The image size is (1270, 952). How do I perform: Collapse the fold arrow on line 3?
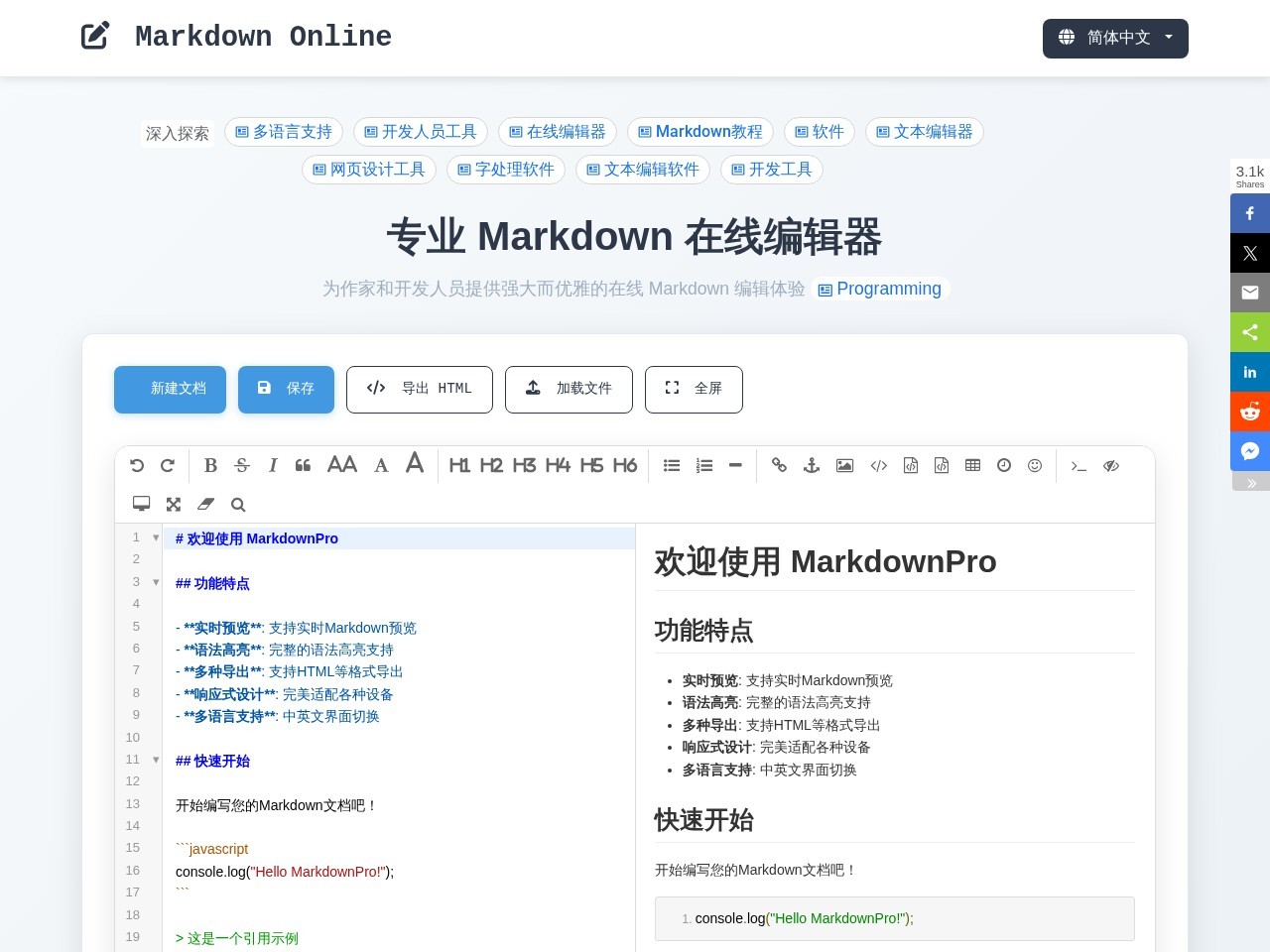[x=156, y=582]
